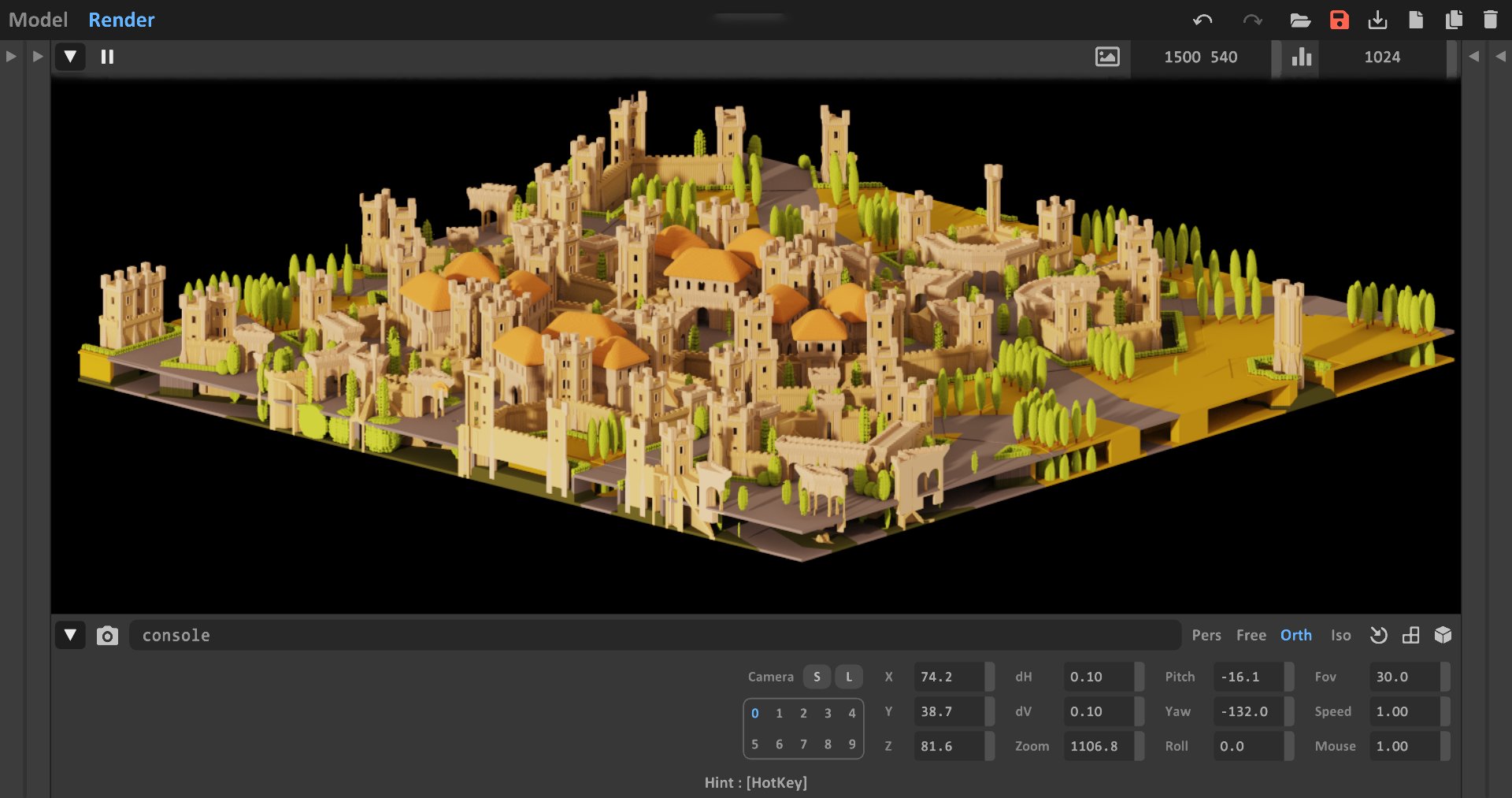Click the camera snapshot icon beside console
The image size is (1512, 798).
tap(107, 635)
